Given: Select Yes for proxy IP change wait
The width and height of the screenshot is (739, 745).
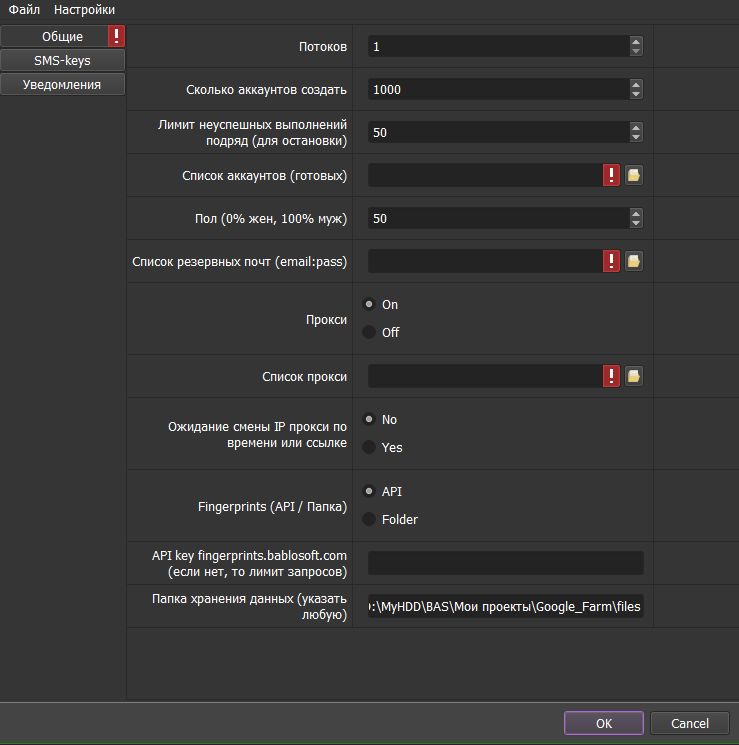Looking at the screenshot, I should pos(369,447).
